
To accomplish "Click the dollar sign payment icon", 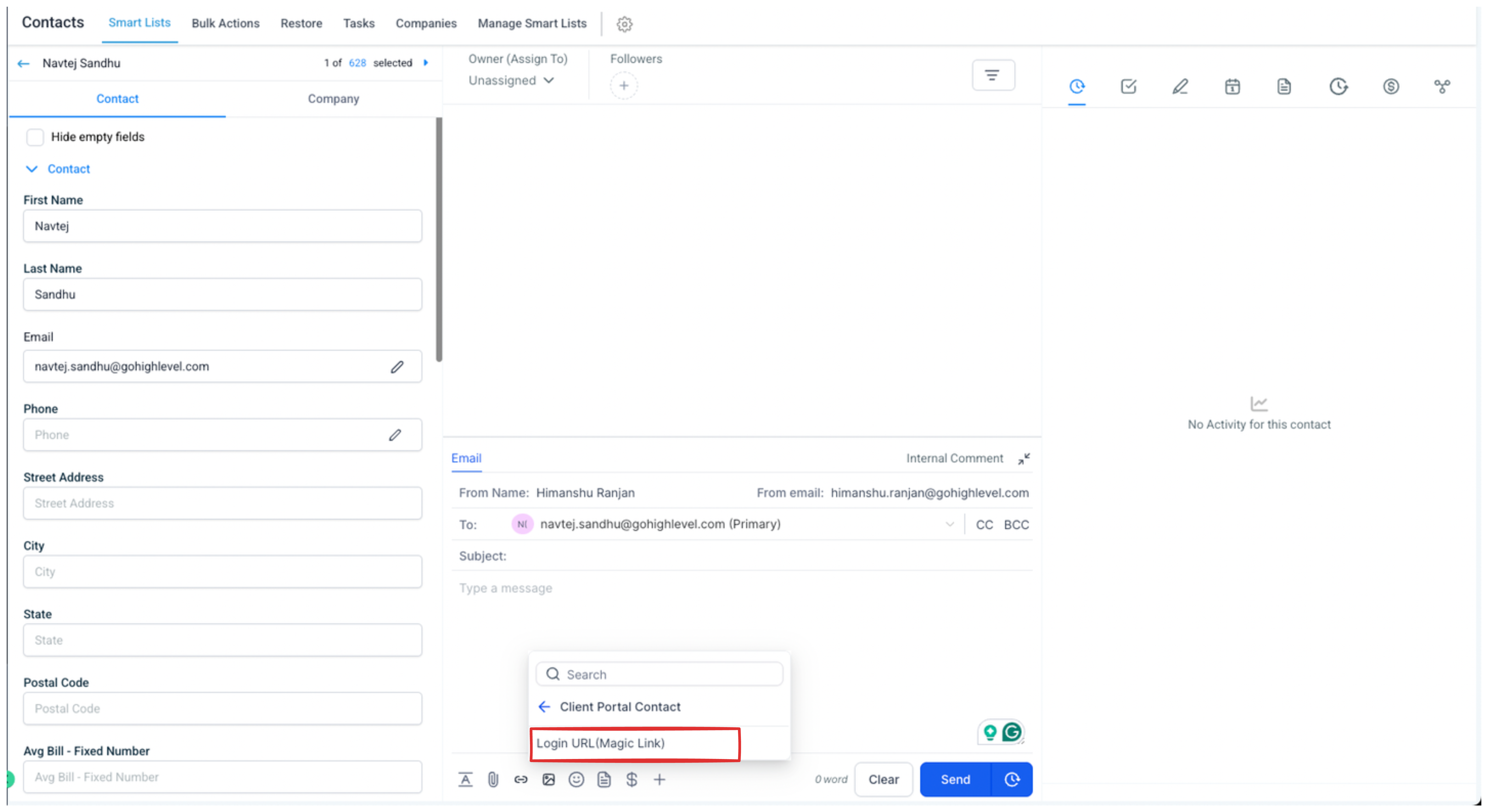I will (x=631, y=780).
